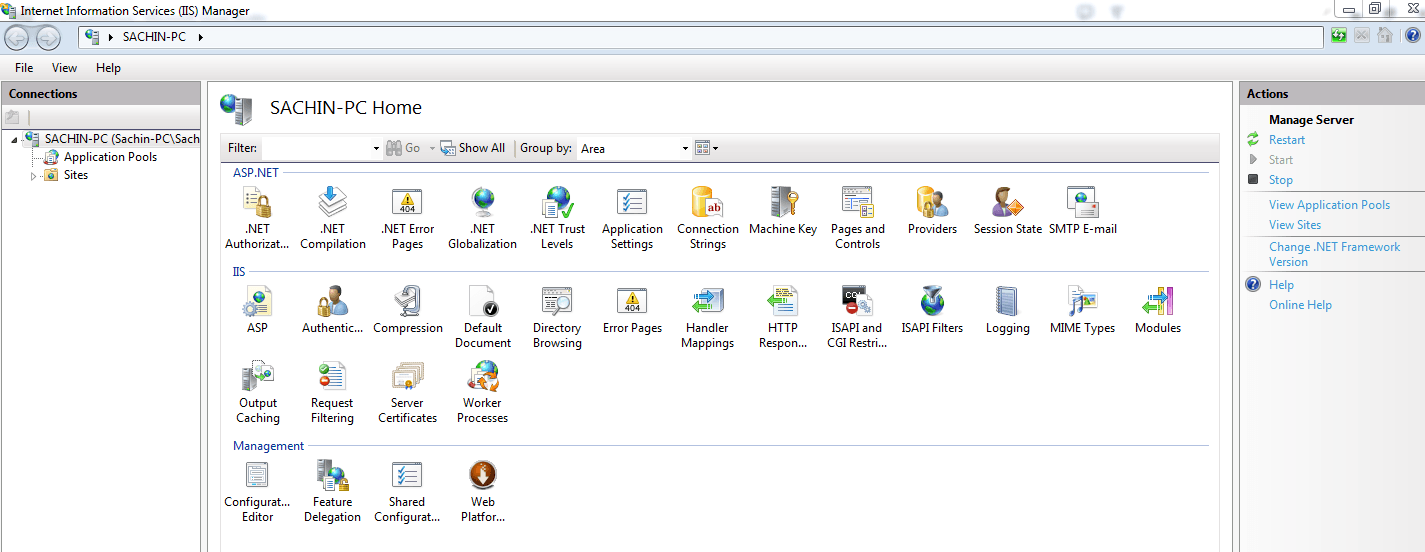This screenshot has width=1425, height=552.
Task: Open IIS Error Pages feature
Action: (x=632, y=310)
